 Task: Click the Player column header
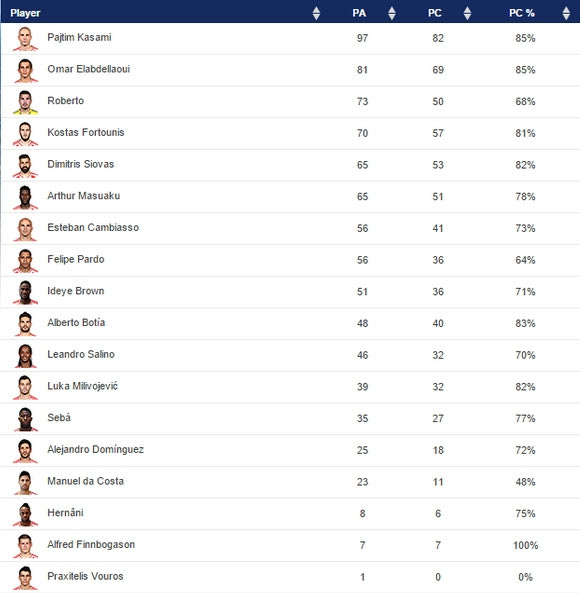(25, 13)
